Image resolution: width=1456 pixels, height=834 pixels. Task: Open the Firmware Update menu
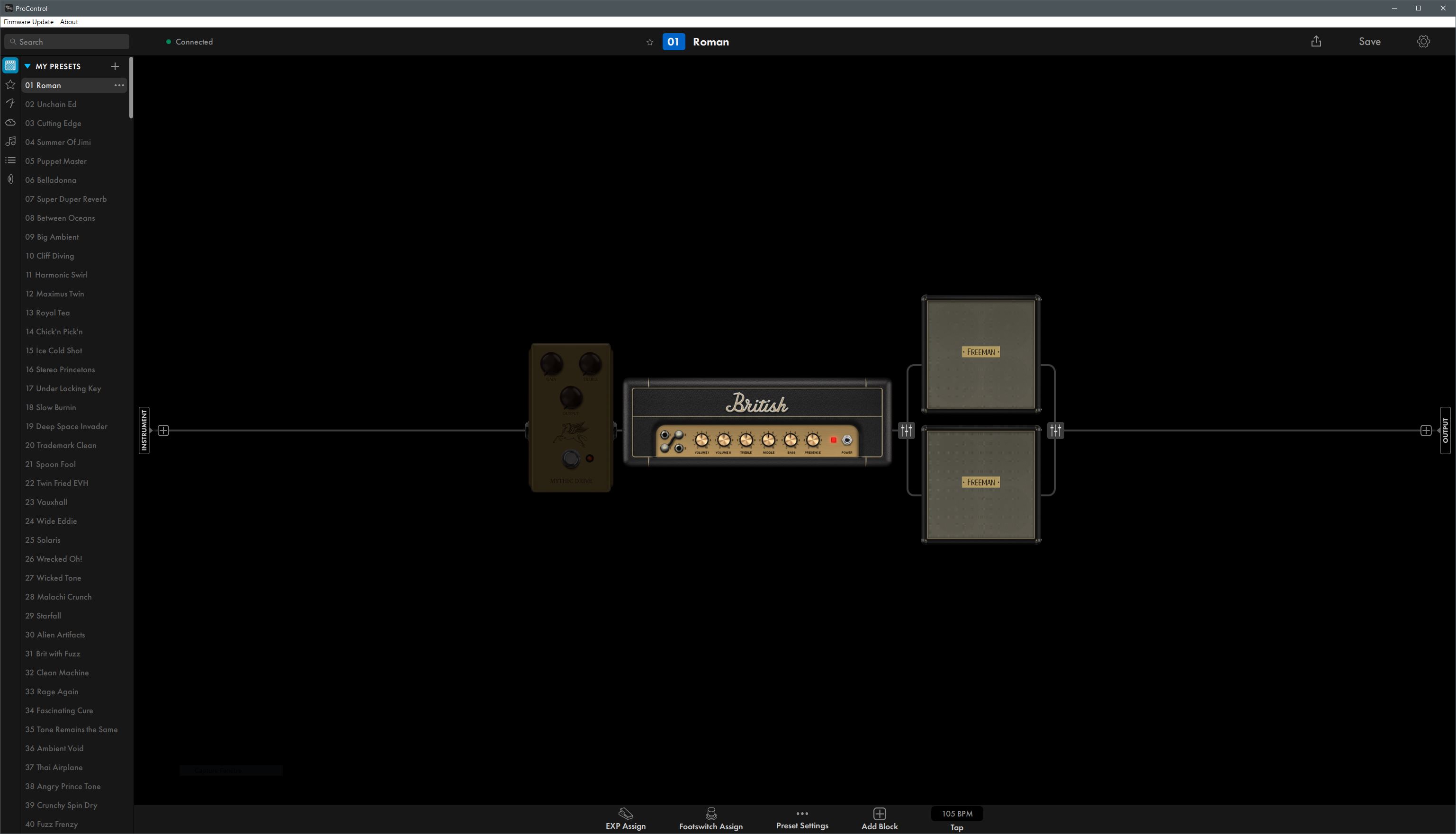coord(27,22)
